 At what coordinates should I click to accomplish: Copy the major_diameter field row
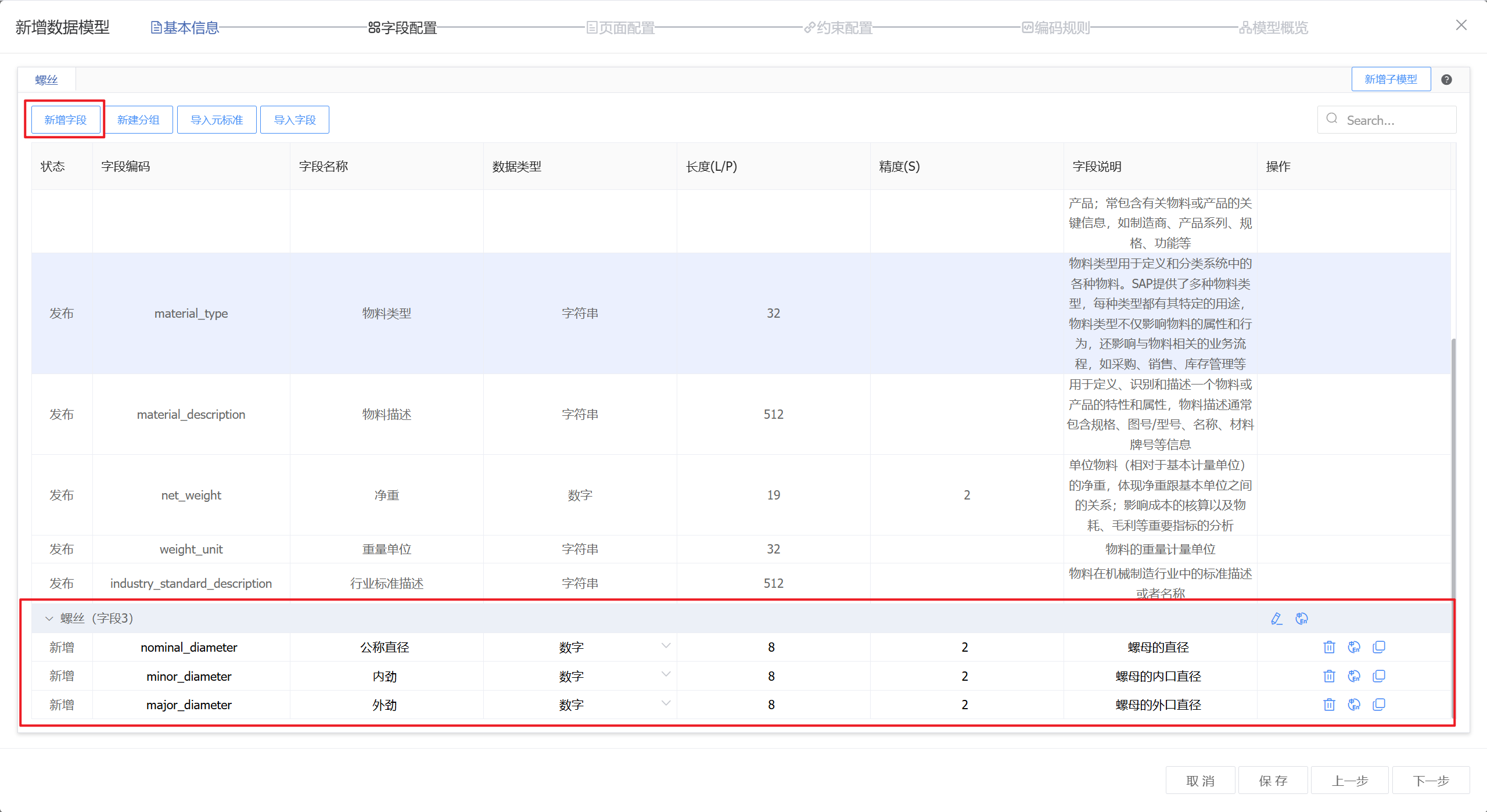click(x=1379, y=705)
